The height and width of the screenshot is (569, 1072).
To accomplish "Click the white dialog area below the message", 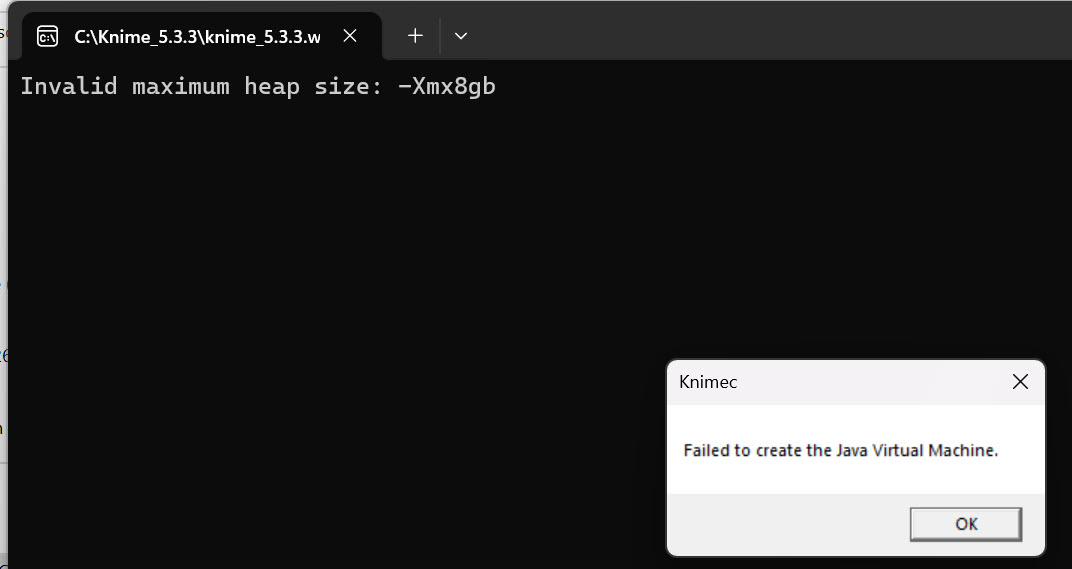I will point(850,477).
